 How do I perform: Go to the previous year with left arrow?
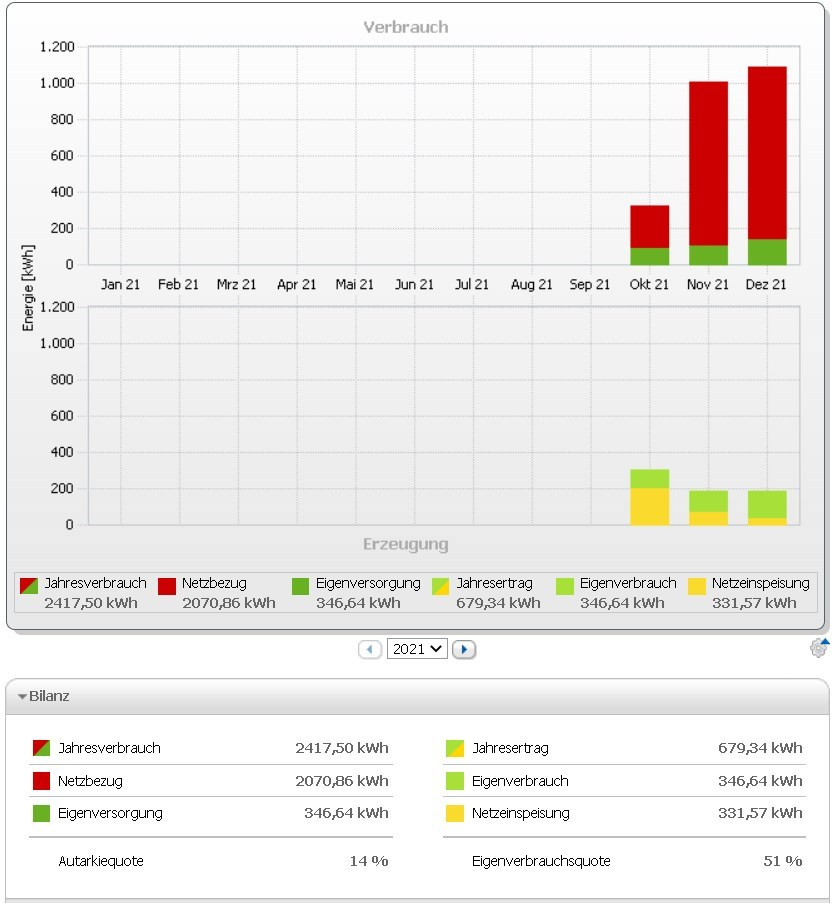(x=370, y=650)
